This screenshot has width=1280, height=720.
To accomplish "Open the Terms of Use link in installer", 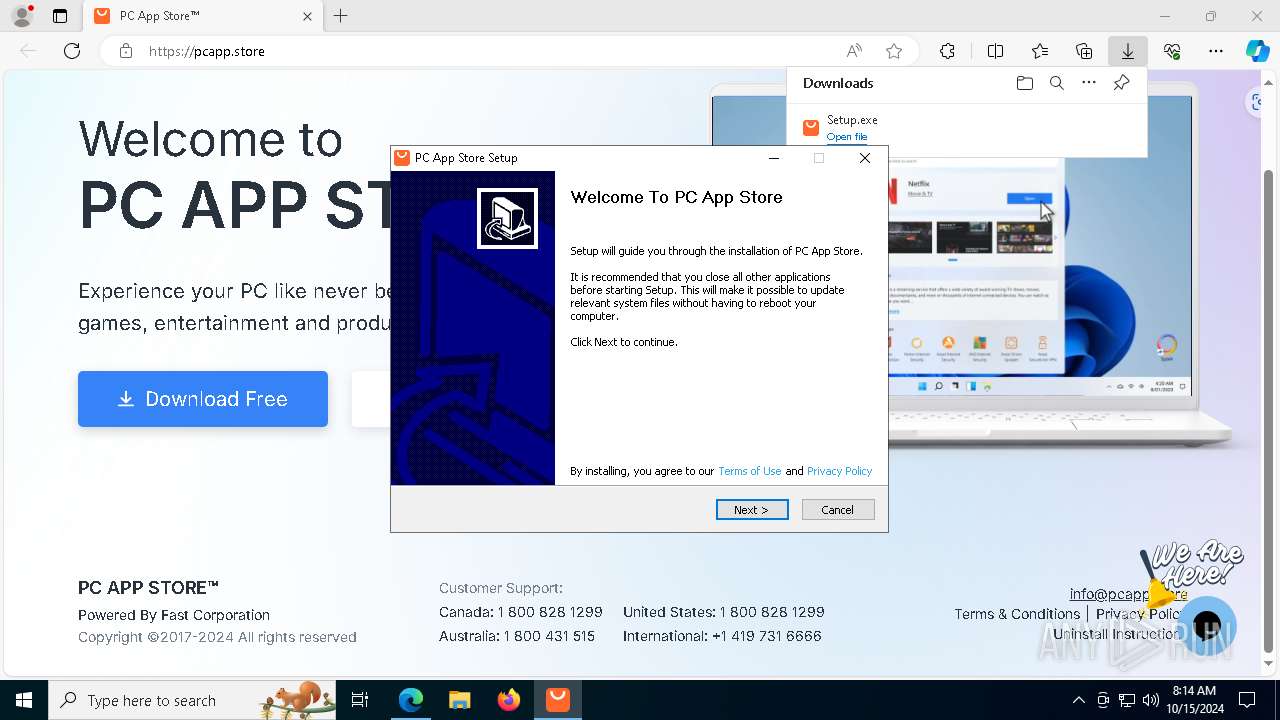I will [x=750, y=471].
